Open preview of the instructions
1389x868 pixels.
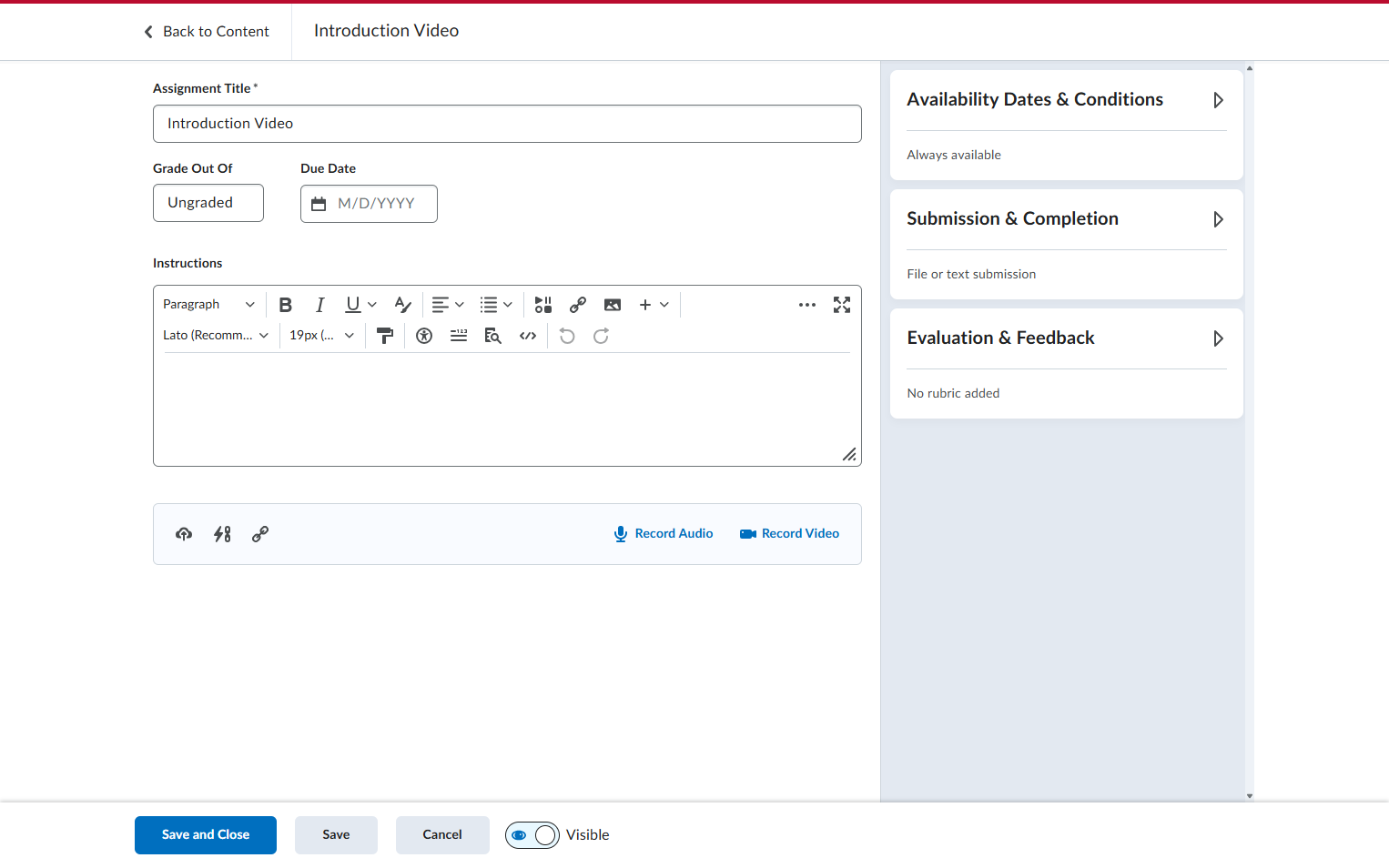coord(493,336)
